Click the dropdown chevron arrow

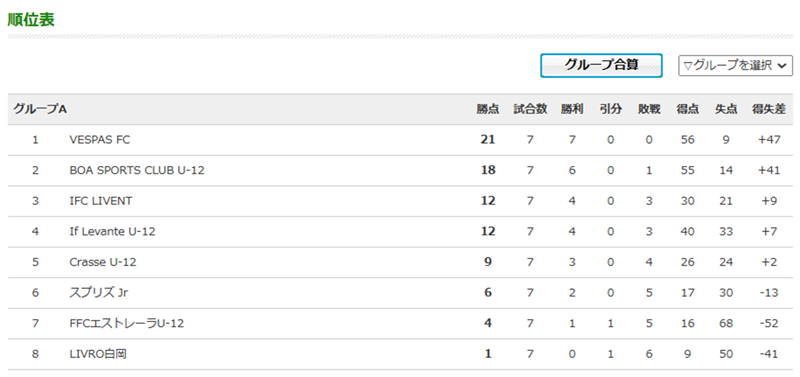[783, 66]
